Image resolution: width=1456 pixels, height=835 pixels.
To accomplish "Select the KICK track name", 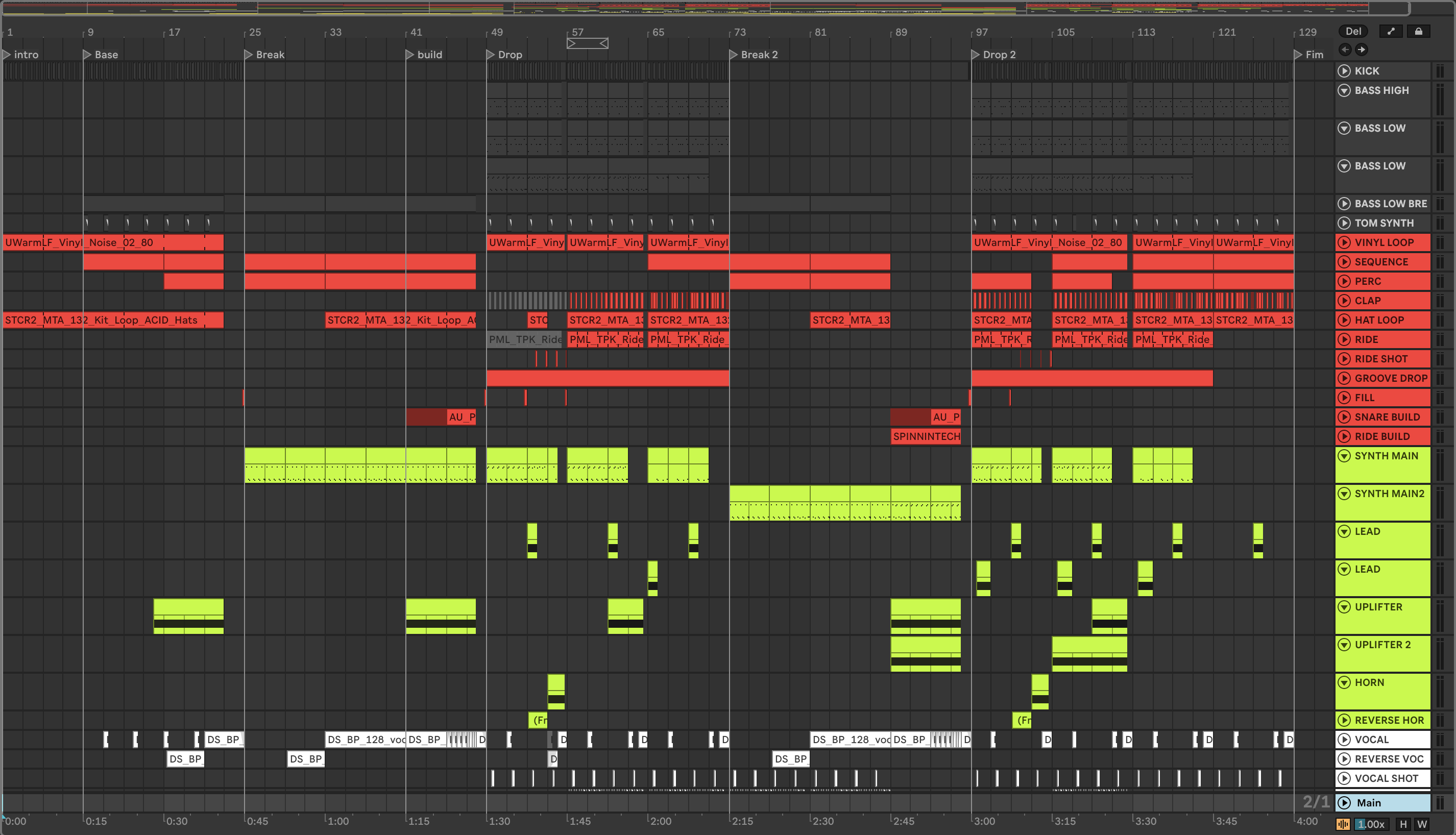I will 1367,71.
